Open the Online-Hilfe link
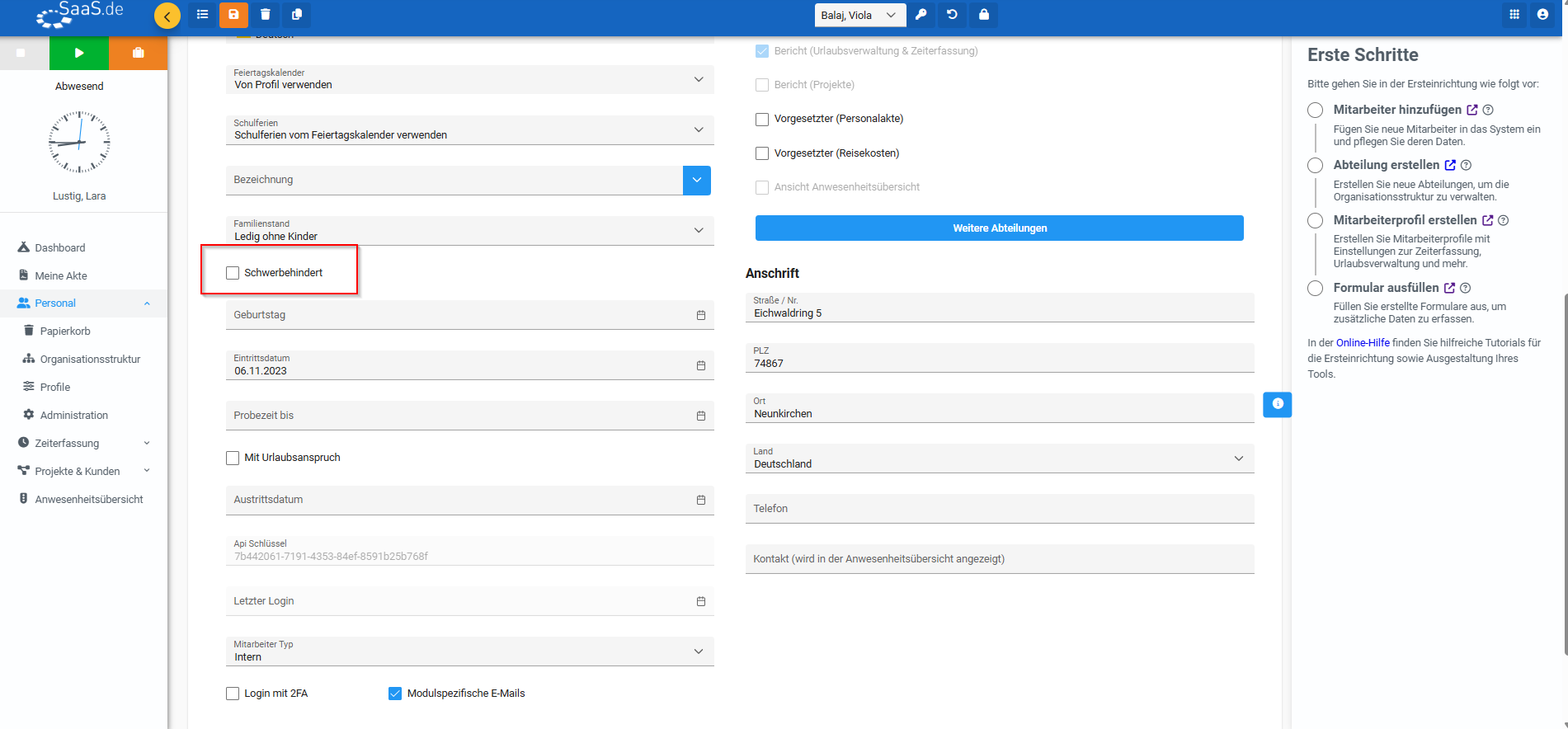 [x=1362, y=342]
